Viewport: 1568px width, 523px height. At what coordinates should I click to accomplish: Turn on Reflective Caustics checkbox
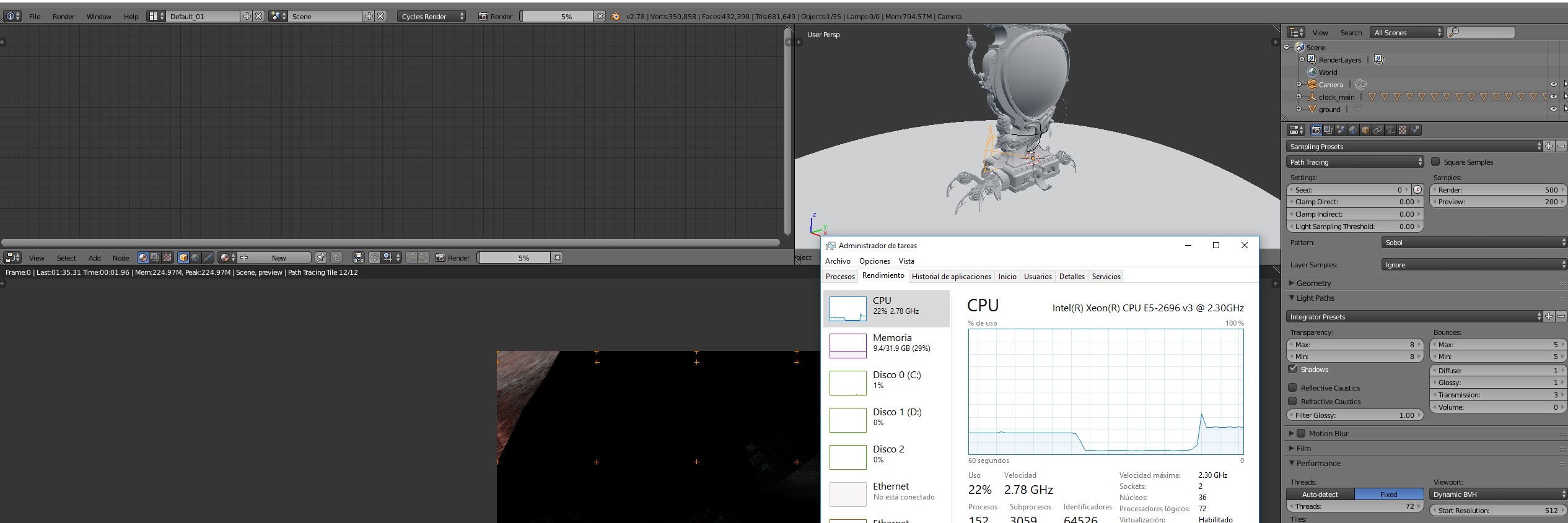point(1292,388)
